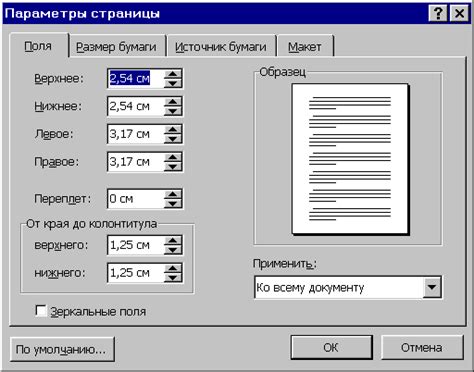This screenshot has height=372, width=474.
Task: Increase the Верхнее margin with up arrow
Action: coord(173,74)
